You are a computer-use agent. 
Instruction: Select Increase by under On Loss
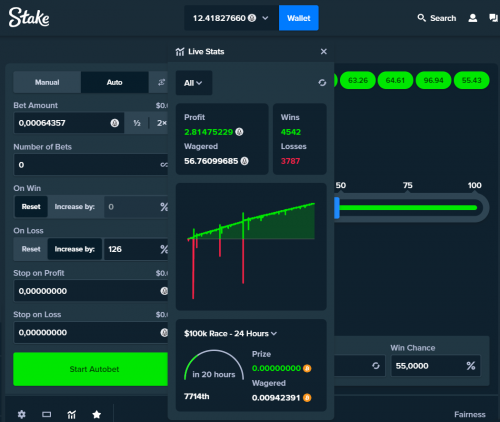75,249
